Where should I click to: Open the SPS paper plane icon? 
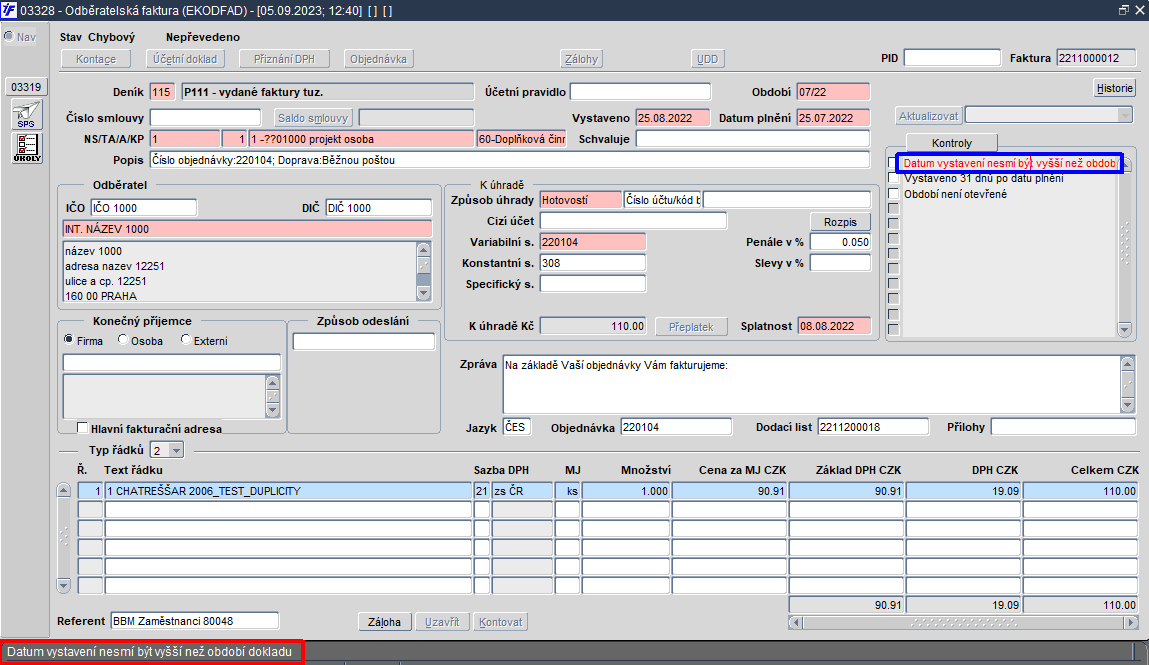(26, 115)
